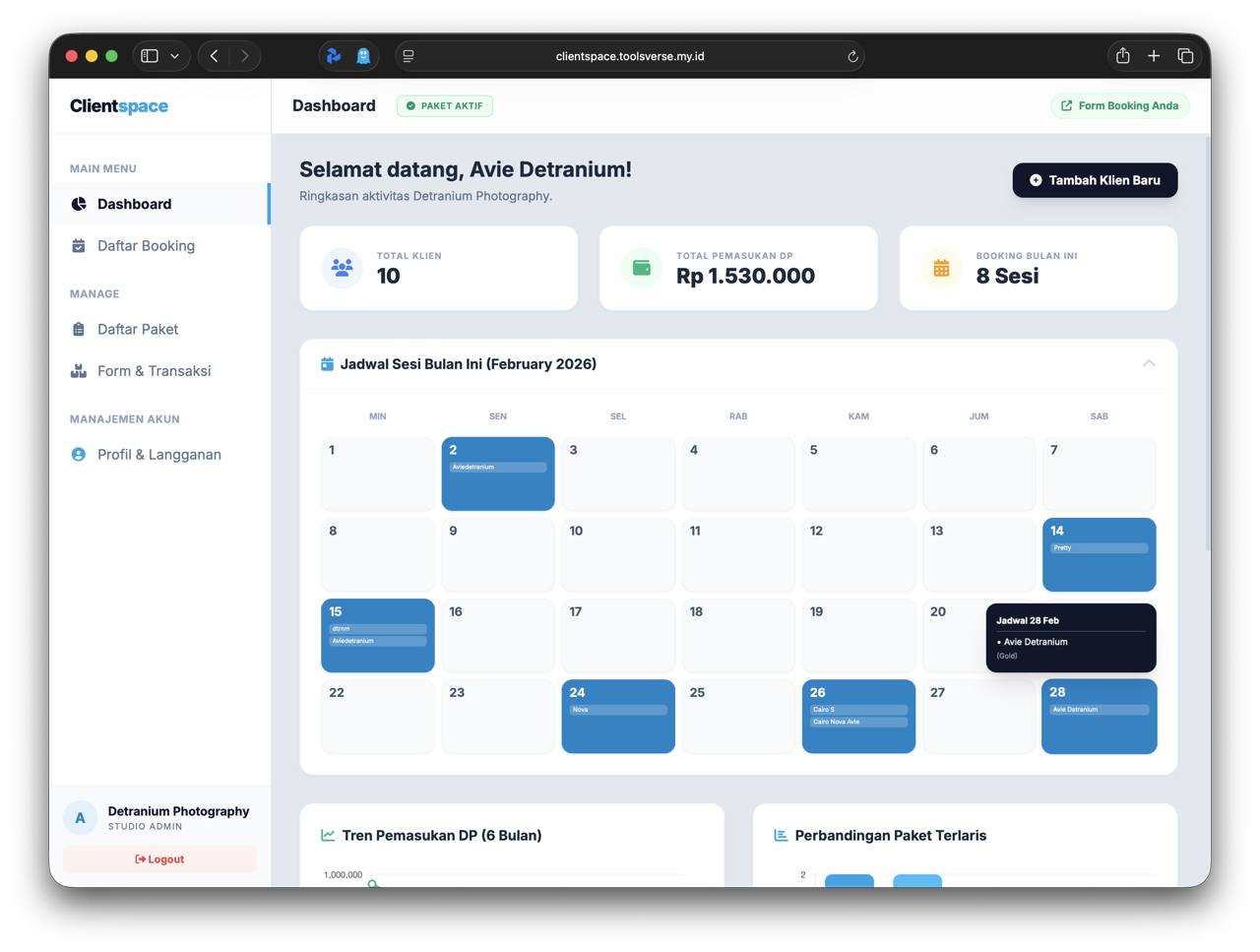Click the Booking Bulan Ini calendar icon
1260x952 pixels.
coord(941,268)
